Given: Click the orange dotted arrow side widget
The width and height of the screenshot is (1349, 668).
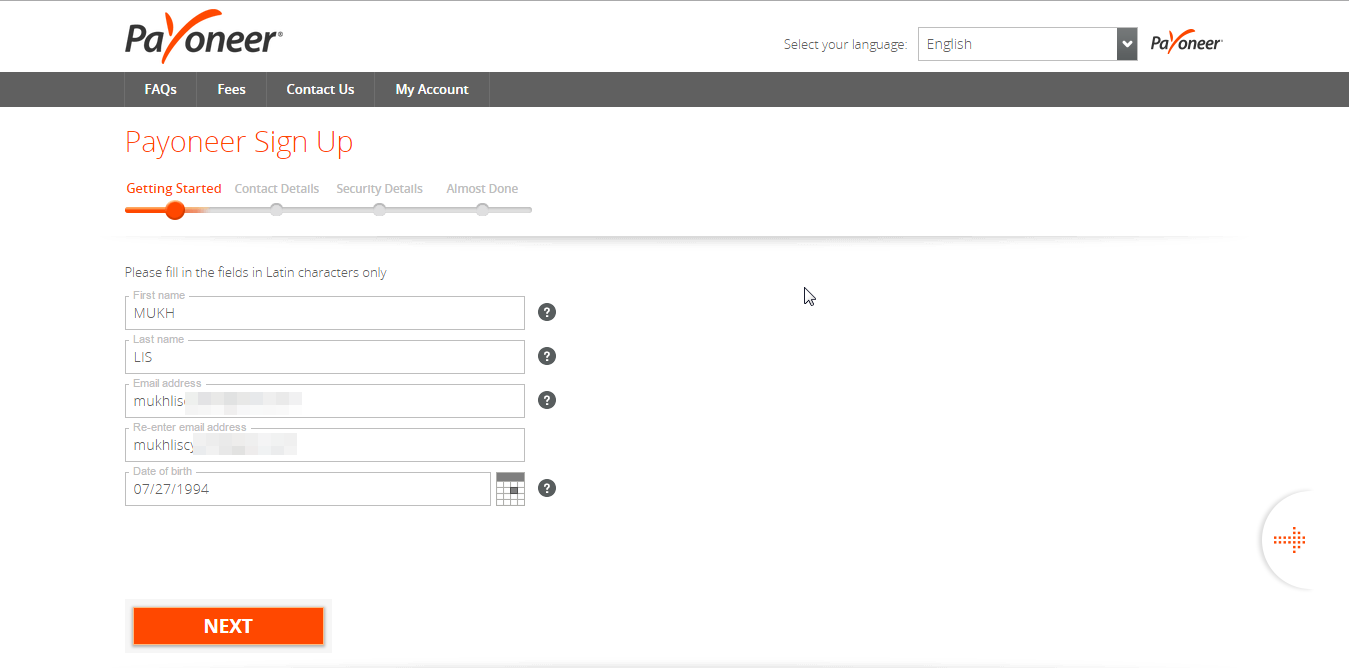Looking at the screenshot, I should 1290,540.
